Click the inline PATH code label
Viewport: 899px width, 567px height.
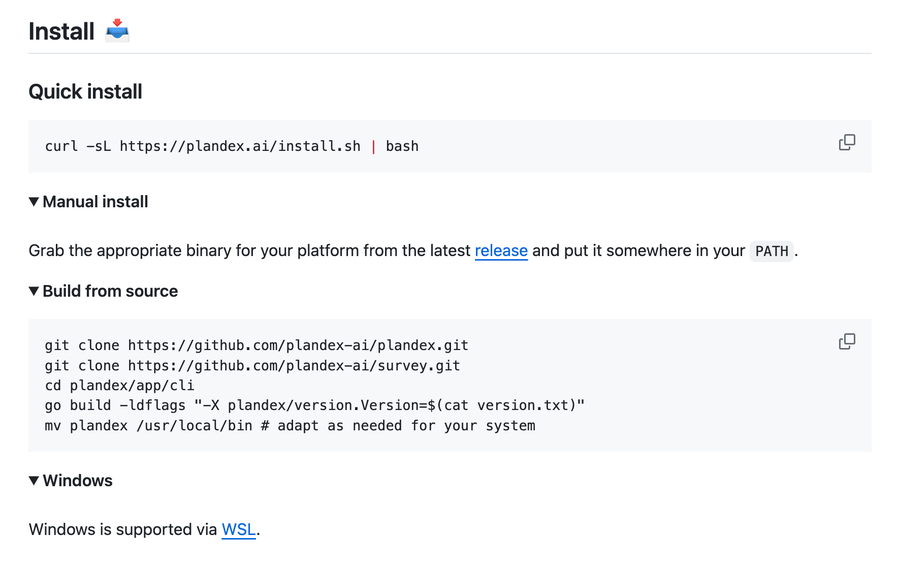(x=772, y=251)
